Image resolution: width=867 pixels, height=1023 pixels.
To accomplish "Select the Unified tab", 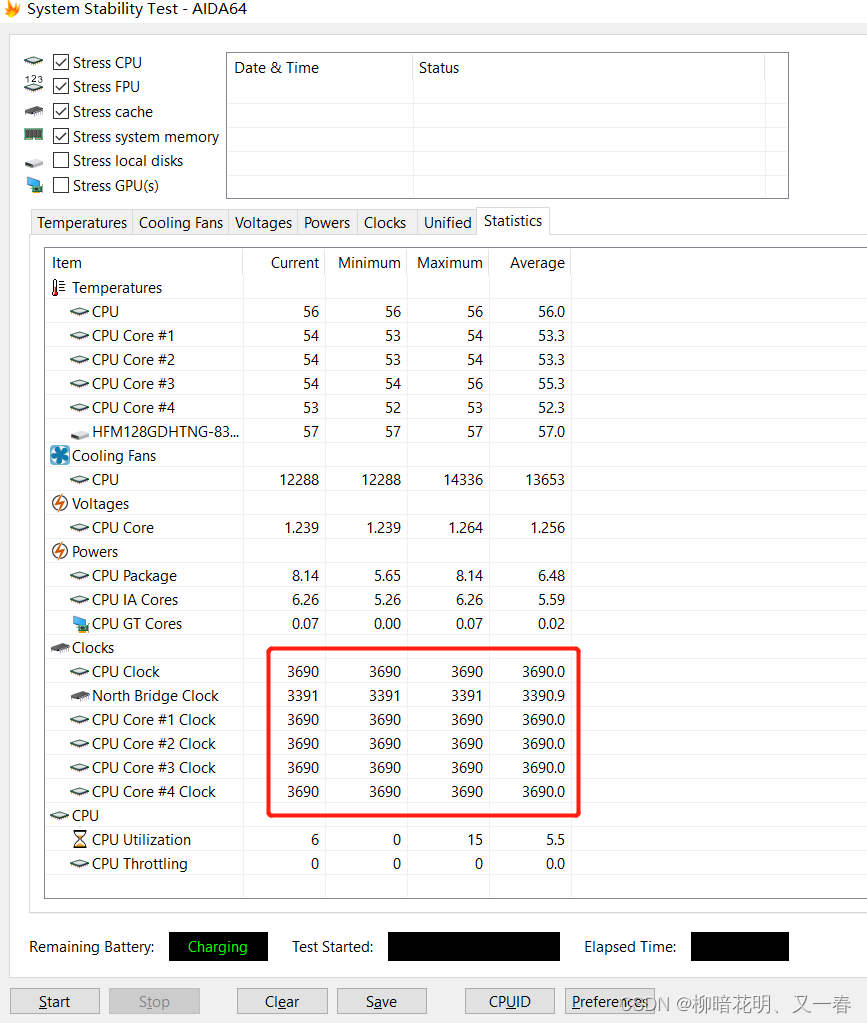I will (448, 222).
